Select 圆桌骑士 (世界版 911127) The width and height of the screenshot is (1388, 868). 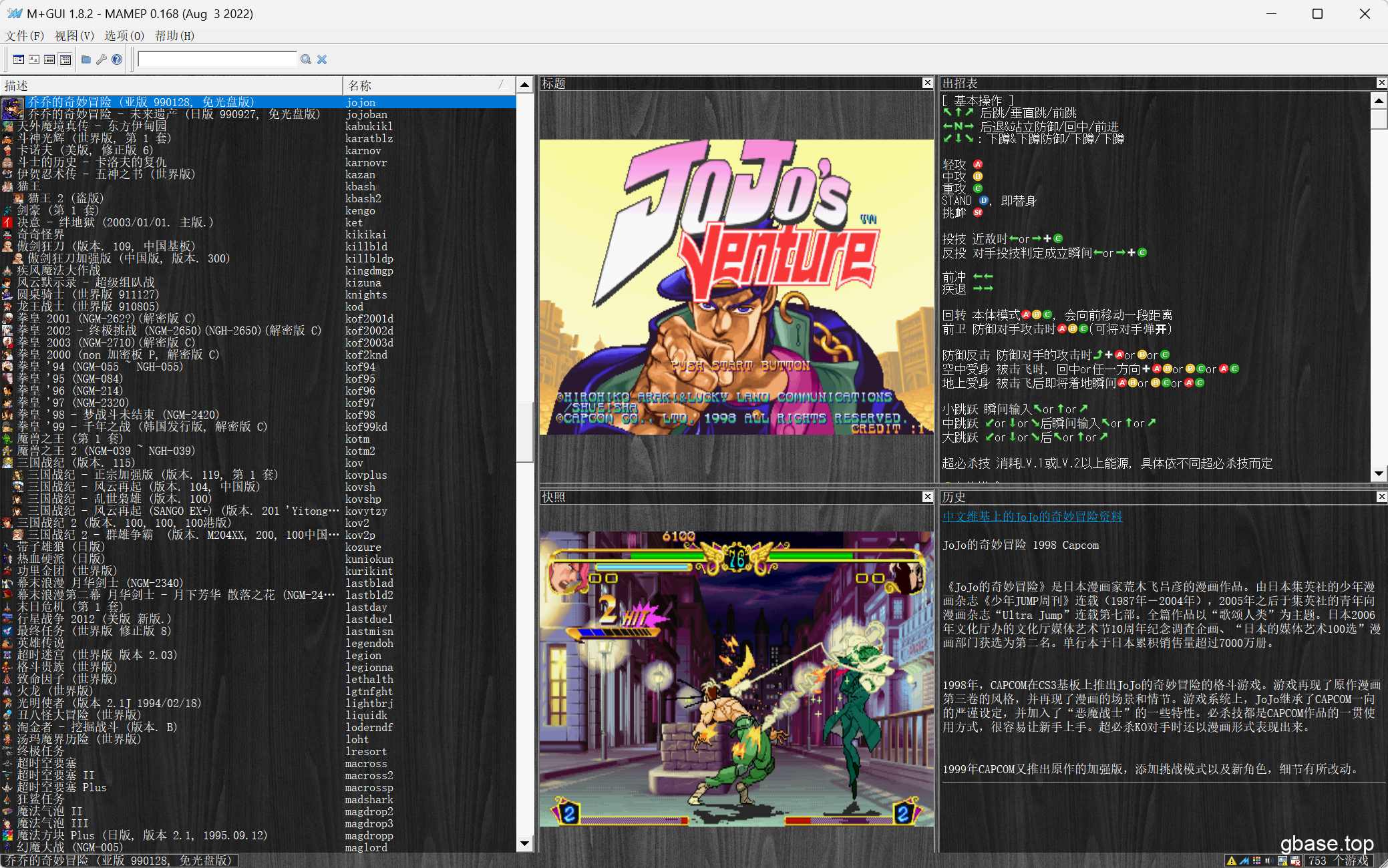point(258,294)
